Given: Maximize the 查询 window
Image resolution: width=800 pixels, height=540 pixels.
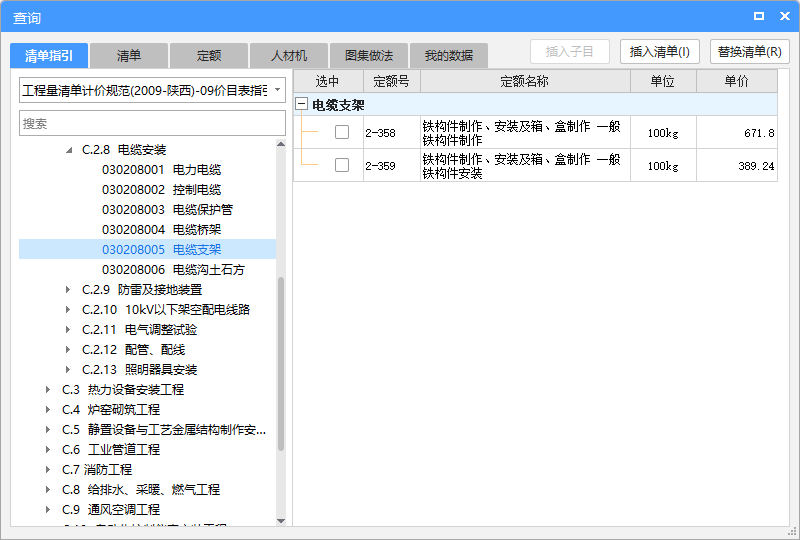Looking at the screenshot, I should [759, 16].
